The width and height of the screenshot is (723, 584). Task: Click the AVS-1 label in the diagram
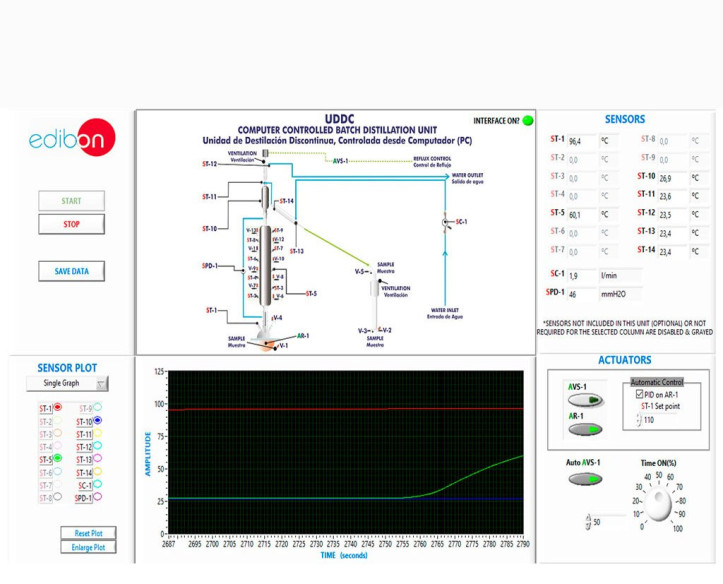click(x=340, y=161)
